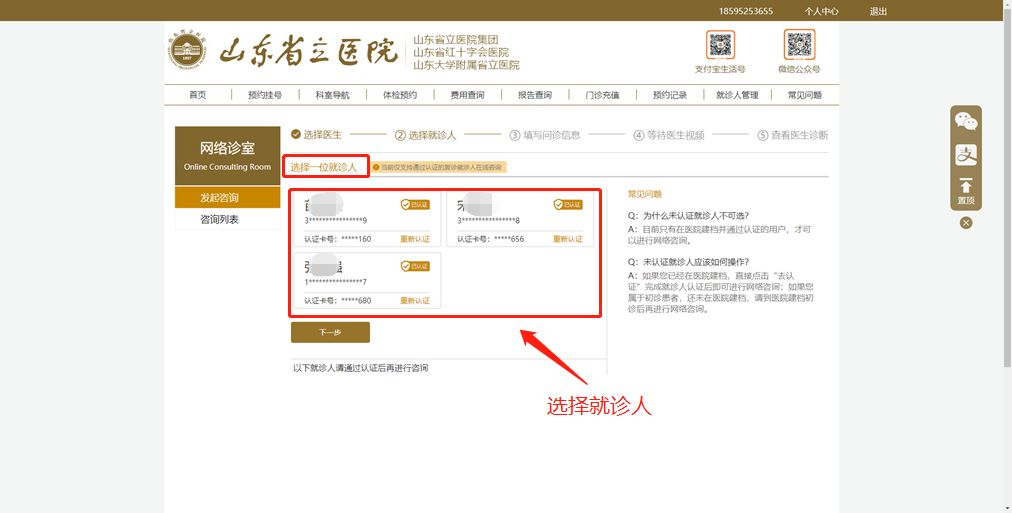
Task: Click 已认证 badge on first patient card
Action: point(415,204)
